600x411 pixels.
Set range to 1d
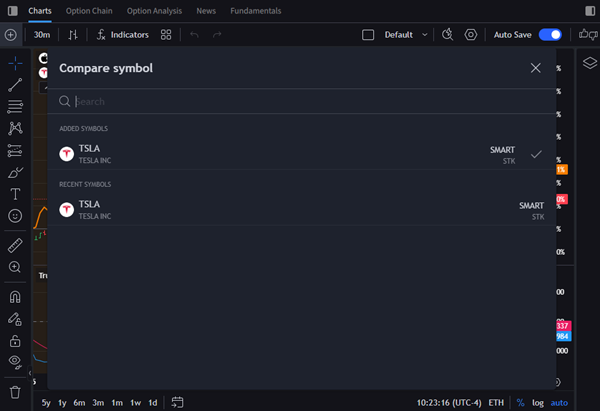click(x=153, y=403)
